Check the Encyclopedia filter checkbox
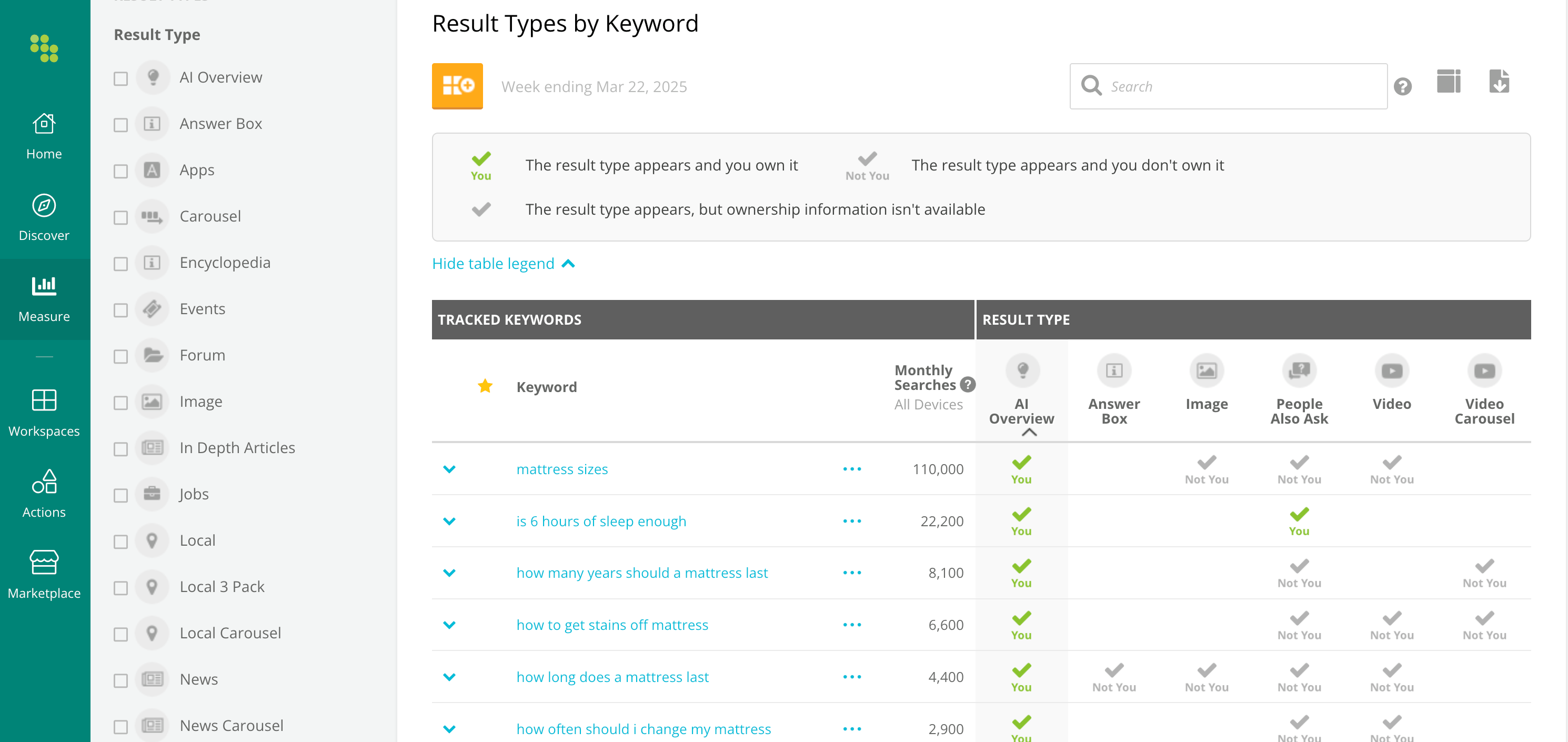The width and height of the screenshot is (1568, 742). 120,264
